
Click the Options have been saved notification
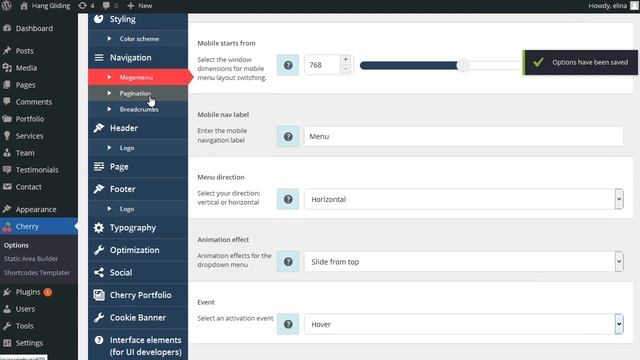pos(580,62)
